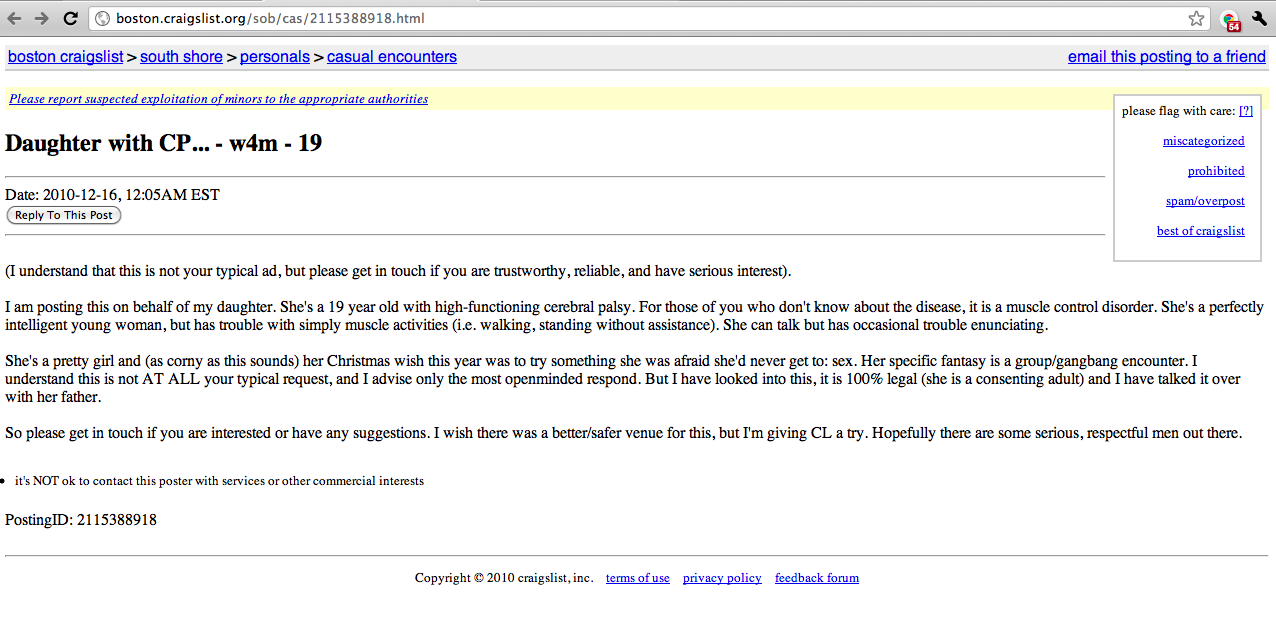Navigate to the personals breadcrumb
This screenshot has width=1276, height=636.
click(x=274, y=57)
